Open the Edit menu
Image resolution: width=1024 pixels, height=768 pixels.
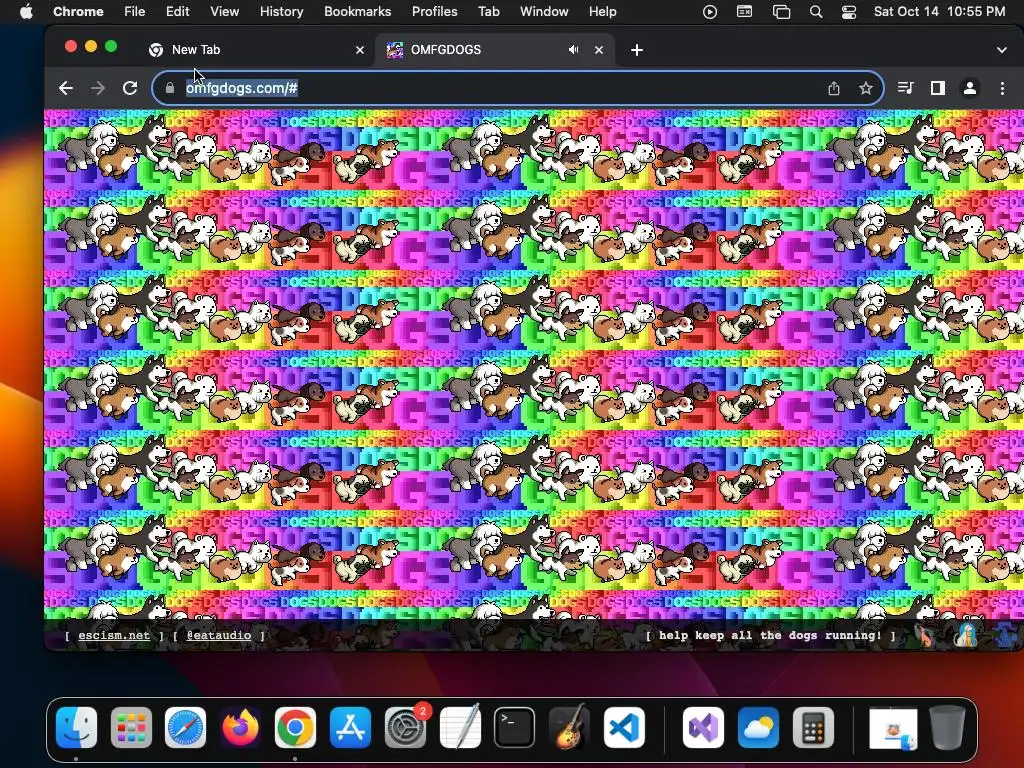[x=177, y=12]
